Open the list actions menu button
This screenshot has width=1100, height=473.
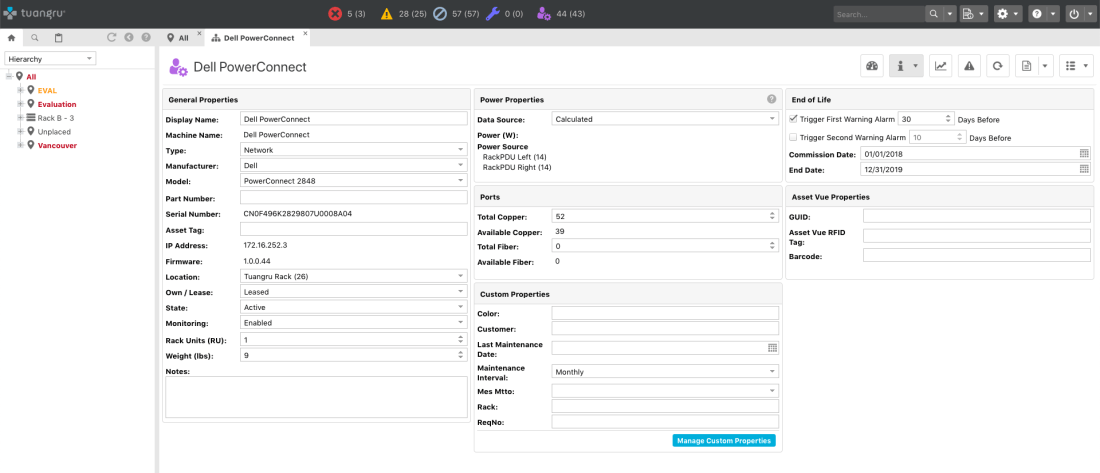click(x=1077, y=66)
